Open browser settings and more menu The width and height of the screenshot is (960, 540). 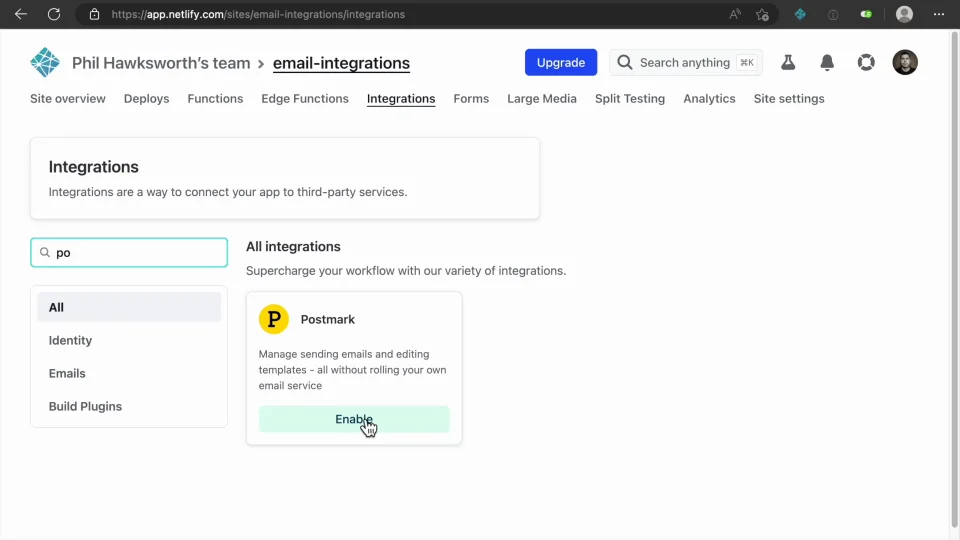tap(939, 14)
